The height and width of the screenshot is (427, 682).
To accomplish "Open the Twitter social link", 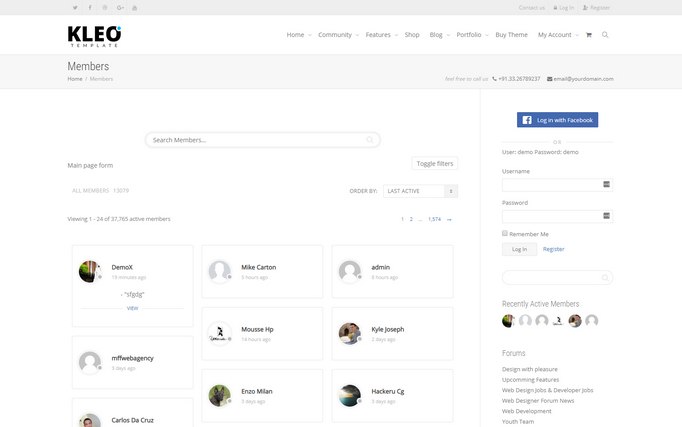I will tap(75, 7).
